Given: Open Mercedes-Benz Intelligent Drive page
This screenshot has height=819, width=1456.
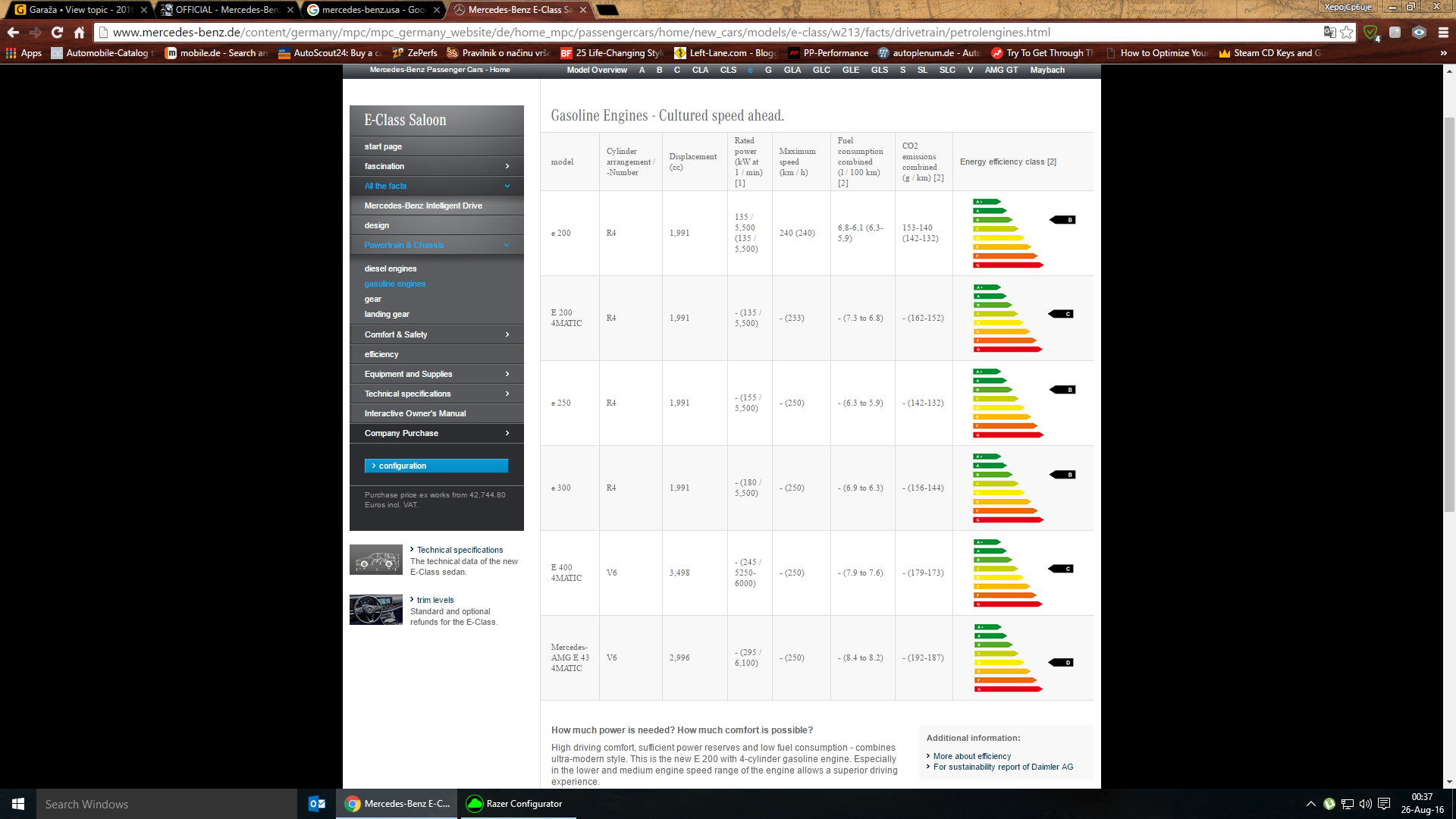Looking at the screenshot, I should coord(437,206).
